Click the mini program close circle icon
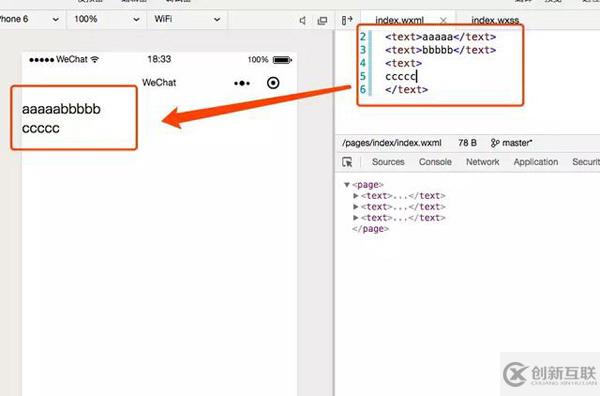This screenshot has height=396, width=600. 273,83
